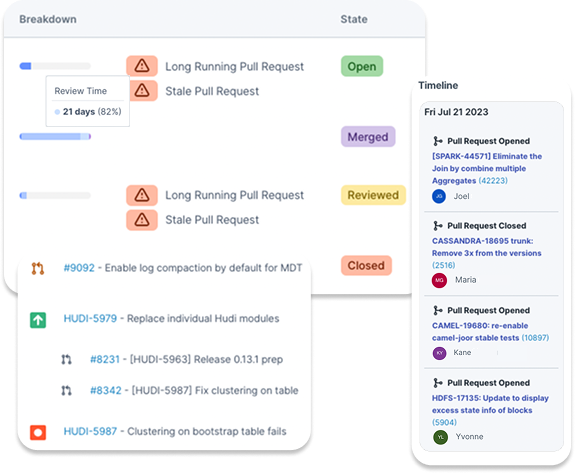
Task: Click the Breakdown column header
Action: [48, 19]
